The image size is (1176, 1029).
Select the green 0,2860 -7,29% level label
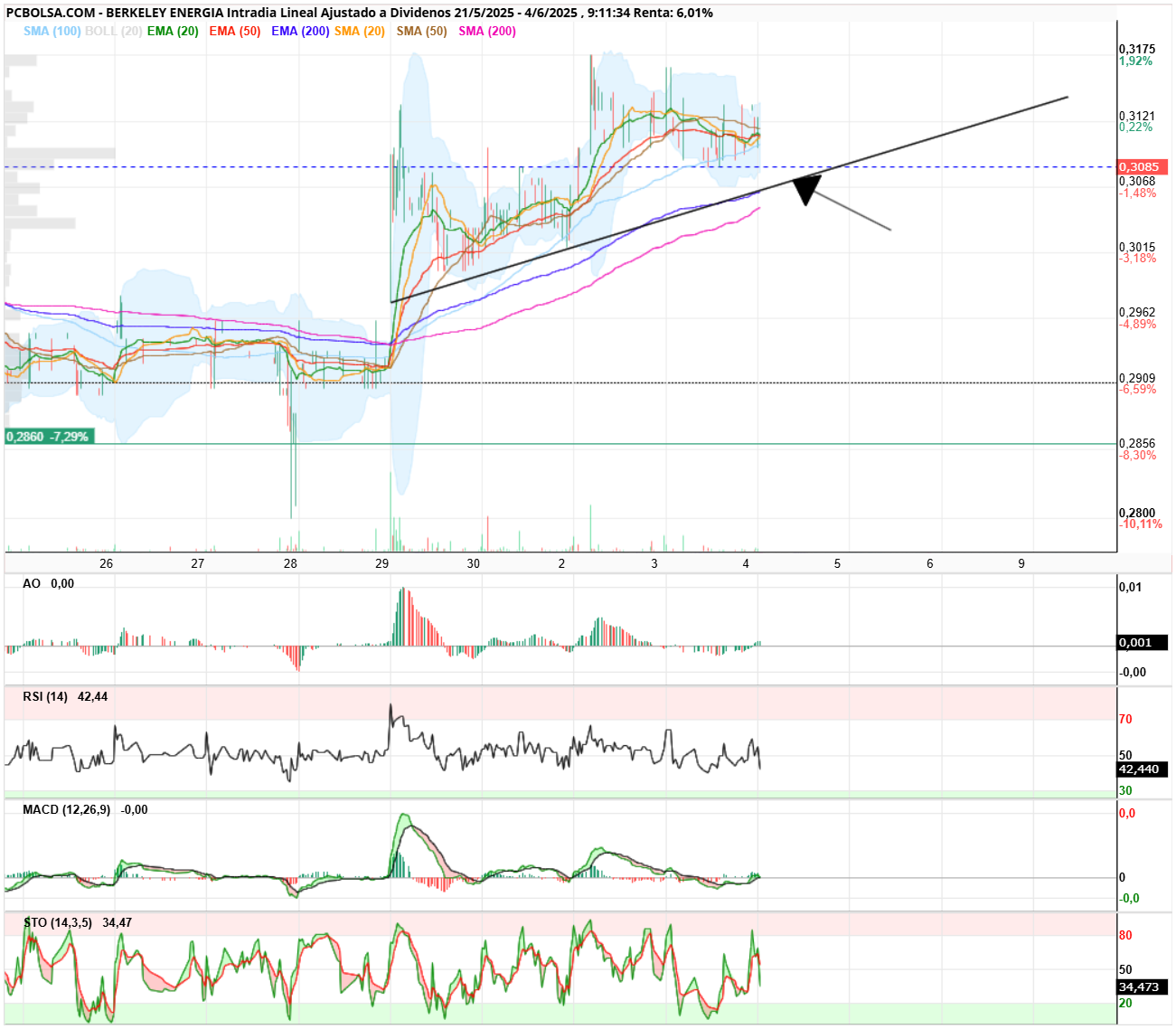point(48,436)
